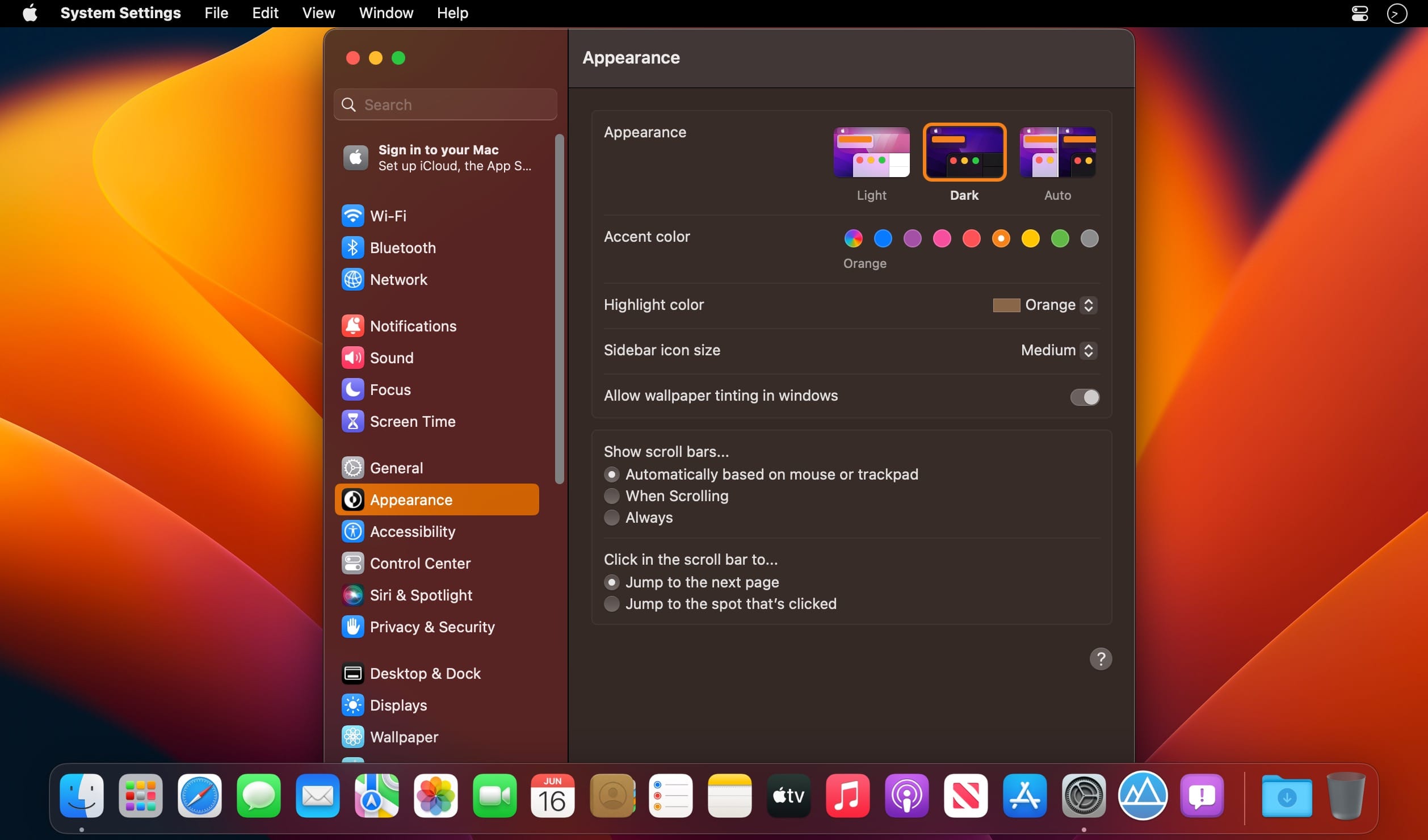Select When Scrolling scroll bar option

pyautogui.click(x=611, y=495)
